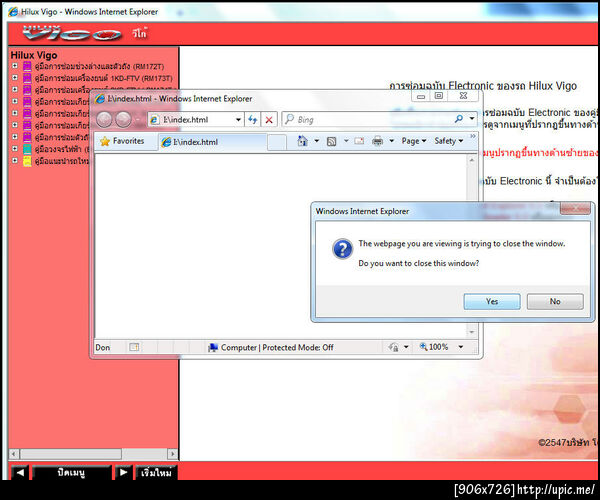Click the status bar popup blocker icon
The image size is (600, 500).
[x=134, y=347]
